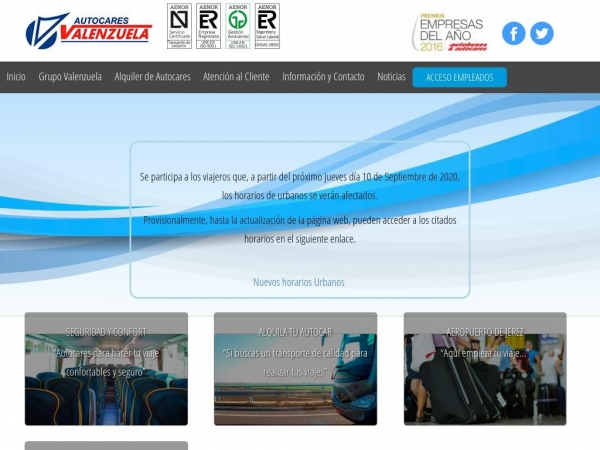Go to the Inicio menu item
The height and width of the screenshot is (450, 600).
point(16,77)
